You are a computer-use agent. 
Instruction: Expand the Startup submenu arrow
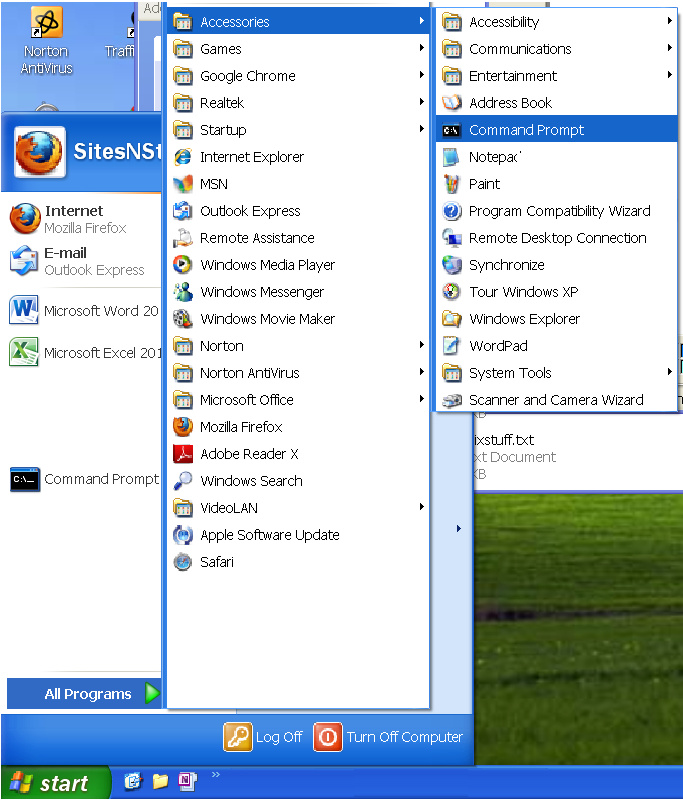(422, 129)
